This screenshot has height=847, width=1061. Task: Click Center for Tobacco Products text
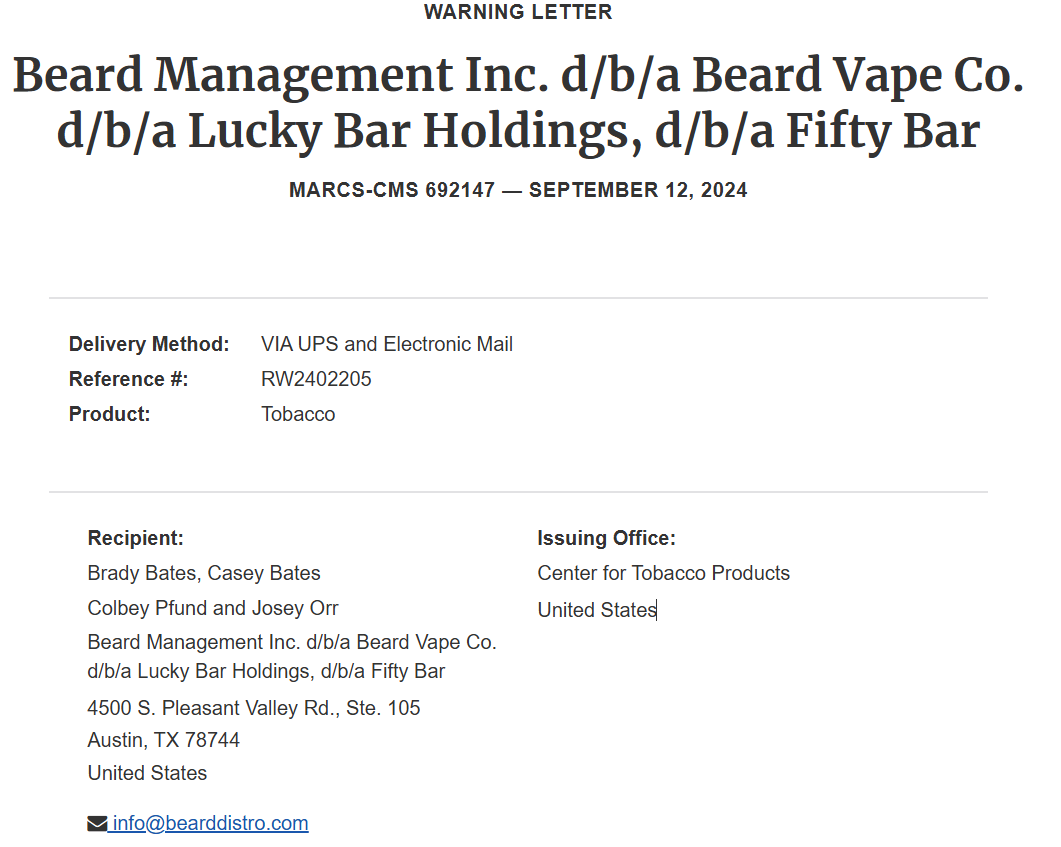click(x=663, y=574)
